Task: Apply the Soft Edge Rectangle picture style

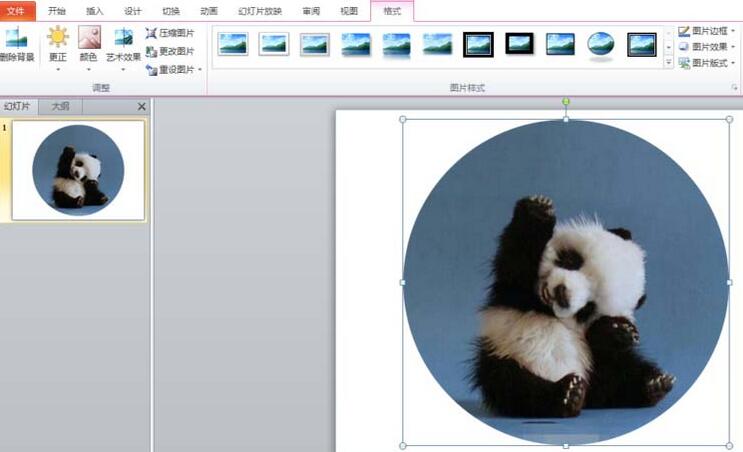Action: 437,45
